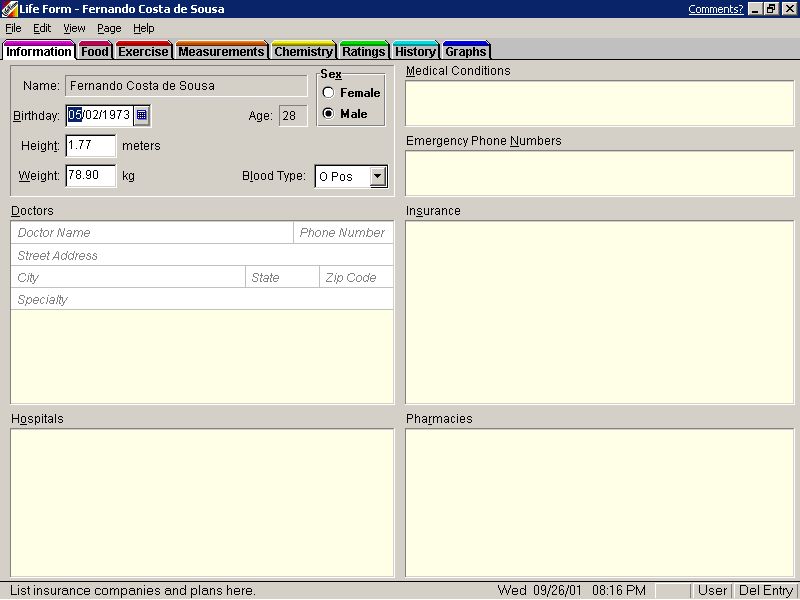Open the Edit menu

pos(42,28)
